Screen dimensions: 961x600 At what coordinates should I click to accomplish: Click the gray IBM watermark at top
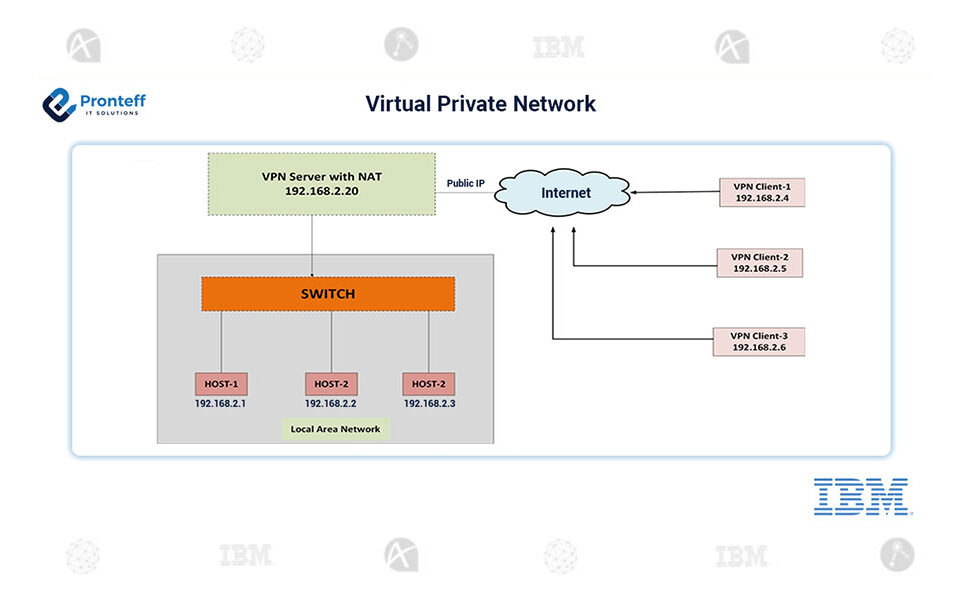point(558,47)
